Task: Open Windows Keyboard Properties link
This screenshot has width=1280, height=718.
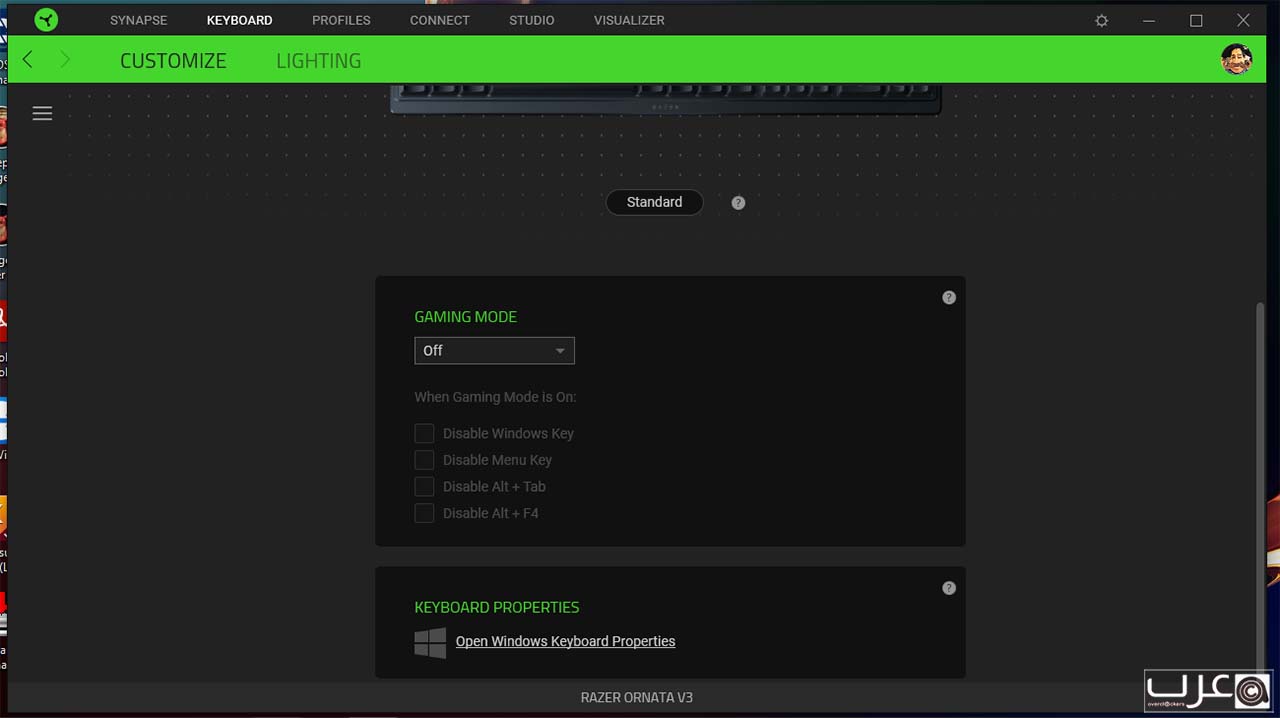Action: [x=565, y=642]
